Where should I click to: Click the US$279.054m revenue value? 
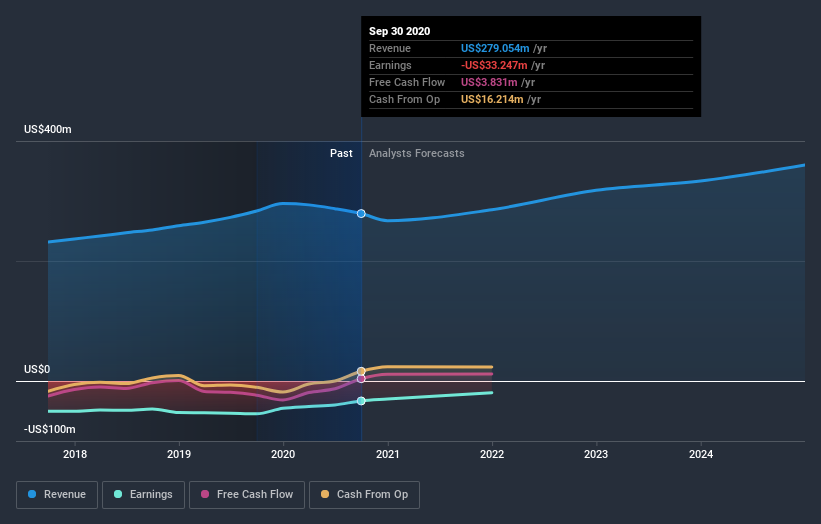pos(495,48)
